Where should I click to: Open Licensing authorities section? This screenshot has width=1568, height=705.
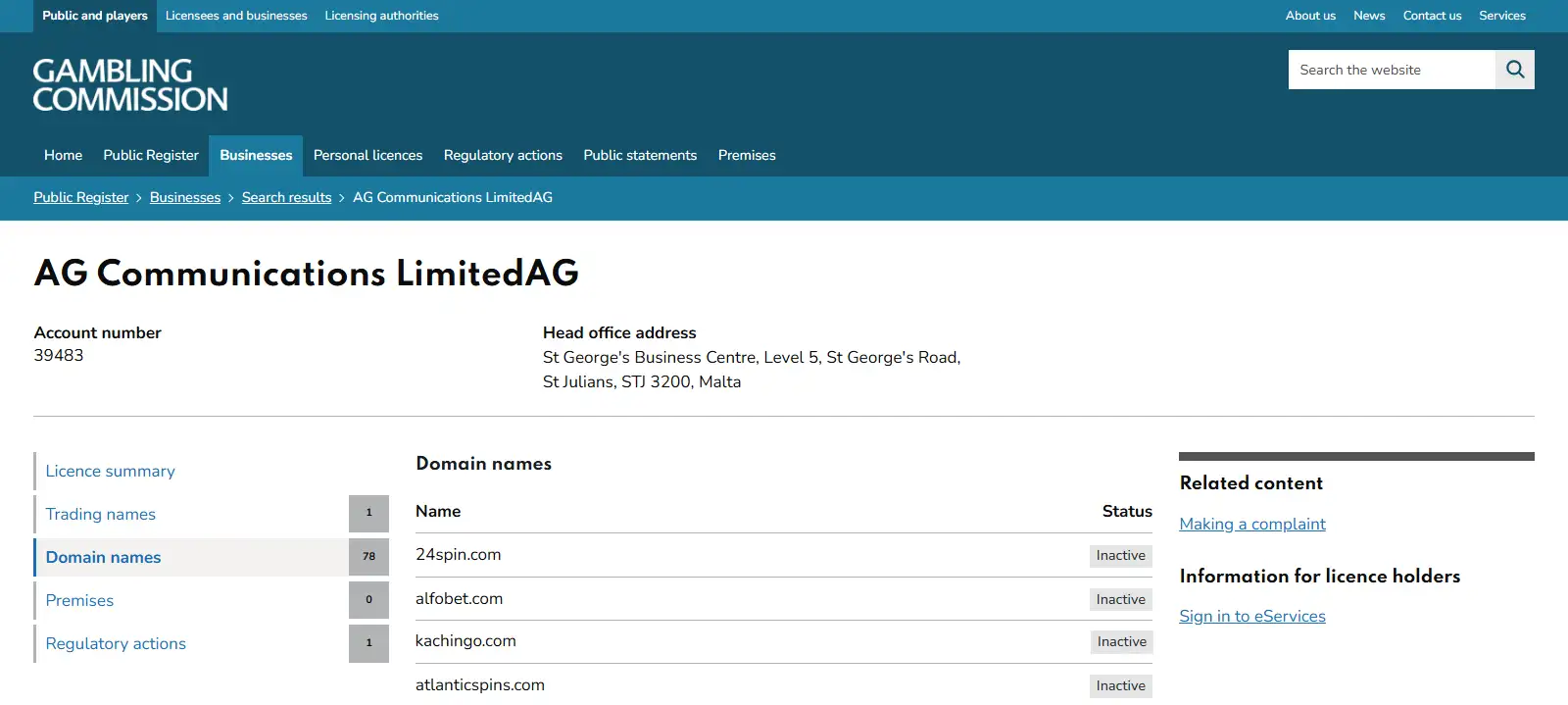[381, 16]
